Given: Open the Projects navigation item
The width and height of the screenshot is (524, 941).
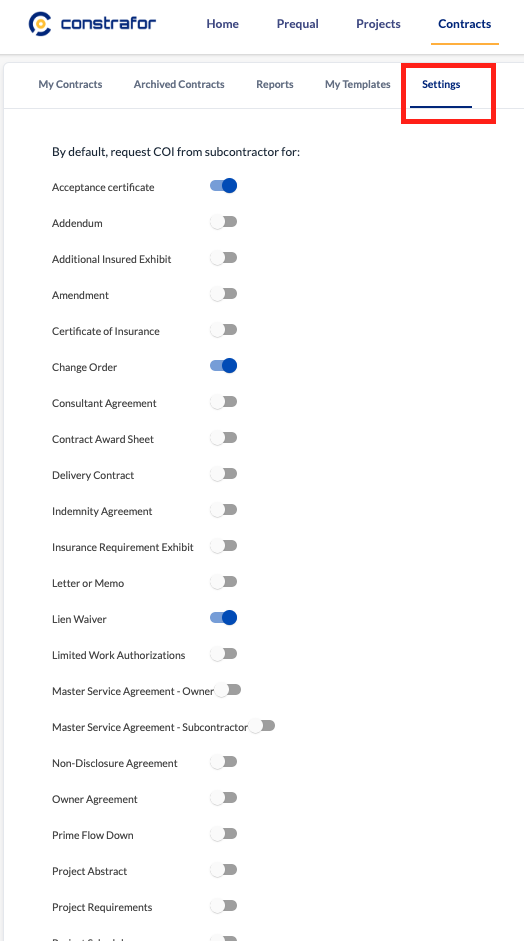Looking at the screenshot, I should tap(378, 24).
